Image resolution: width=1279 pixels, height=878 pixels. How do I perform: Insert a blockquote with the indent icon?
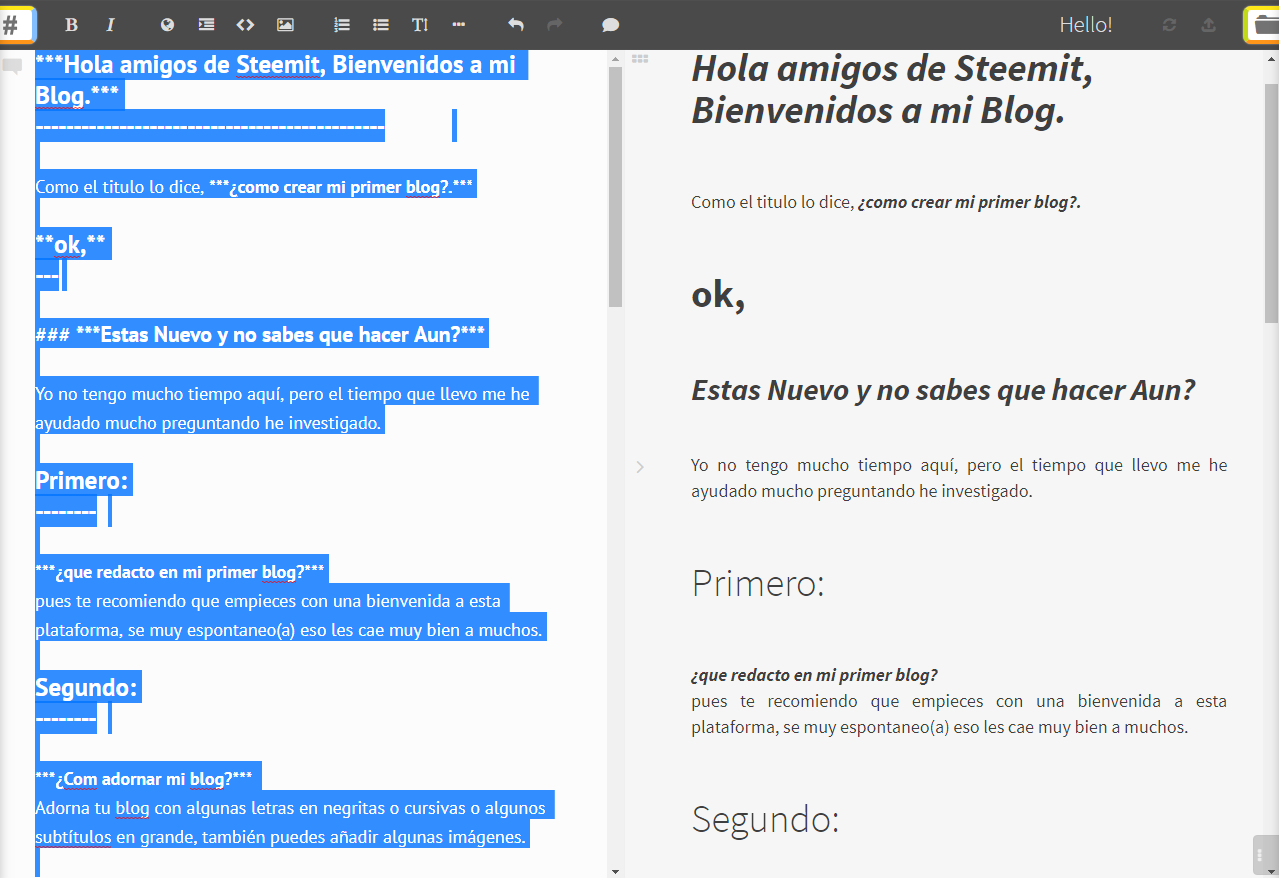click(206, 25)
